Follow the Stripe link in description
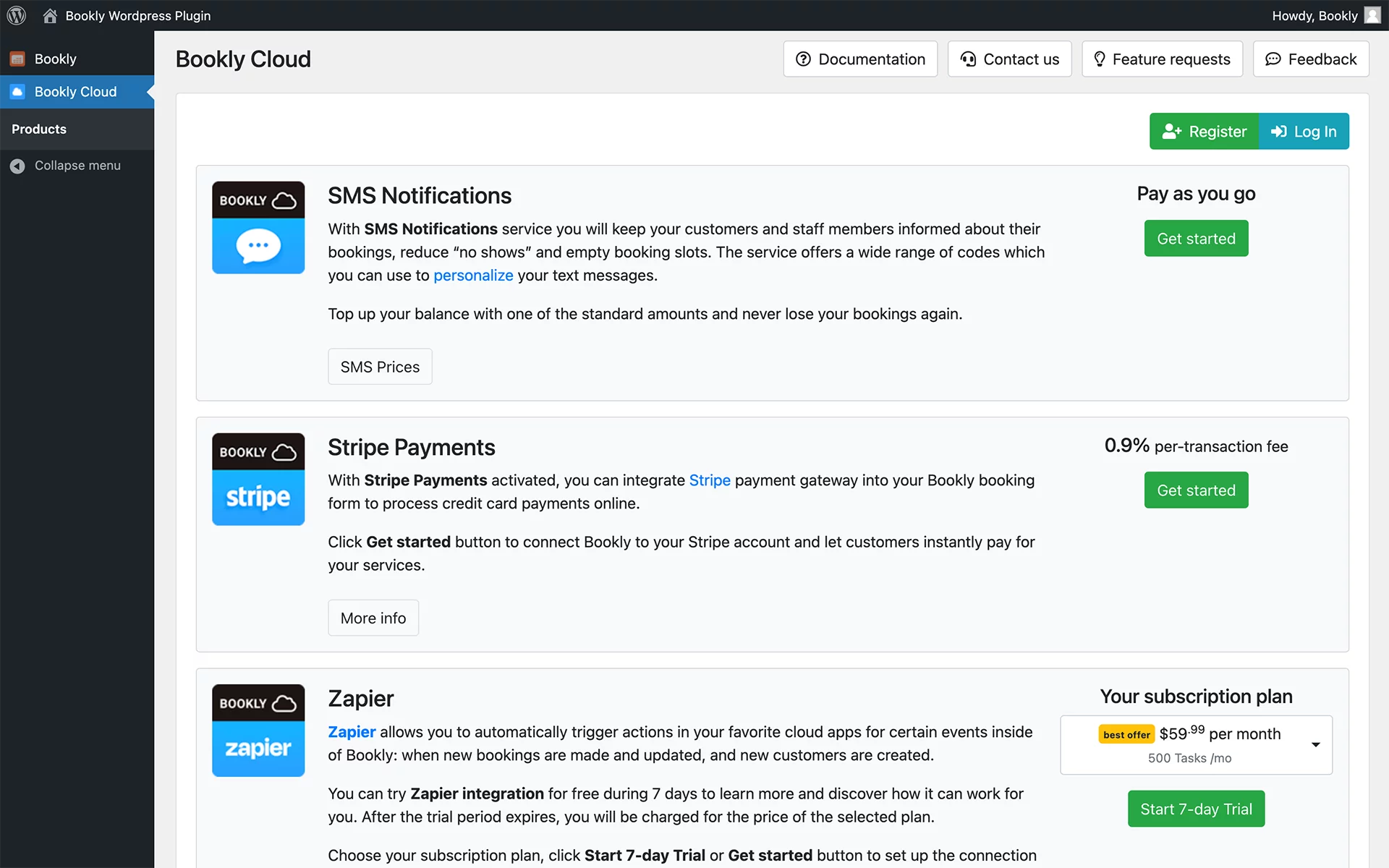The height and width of the screenshot is (868, 1389). coord(710,480)
